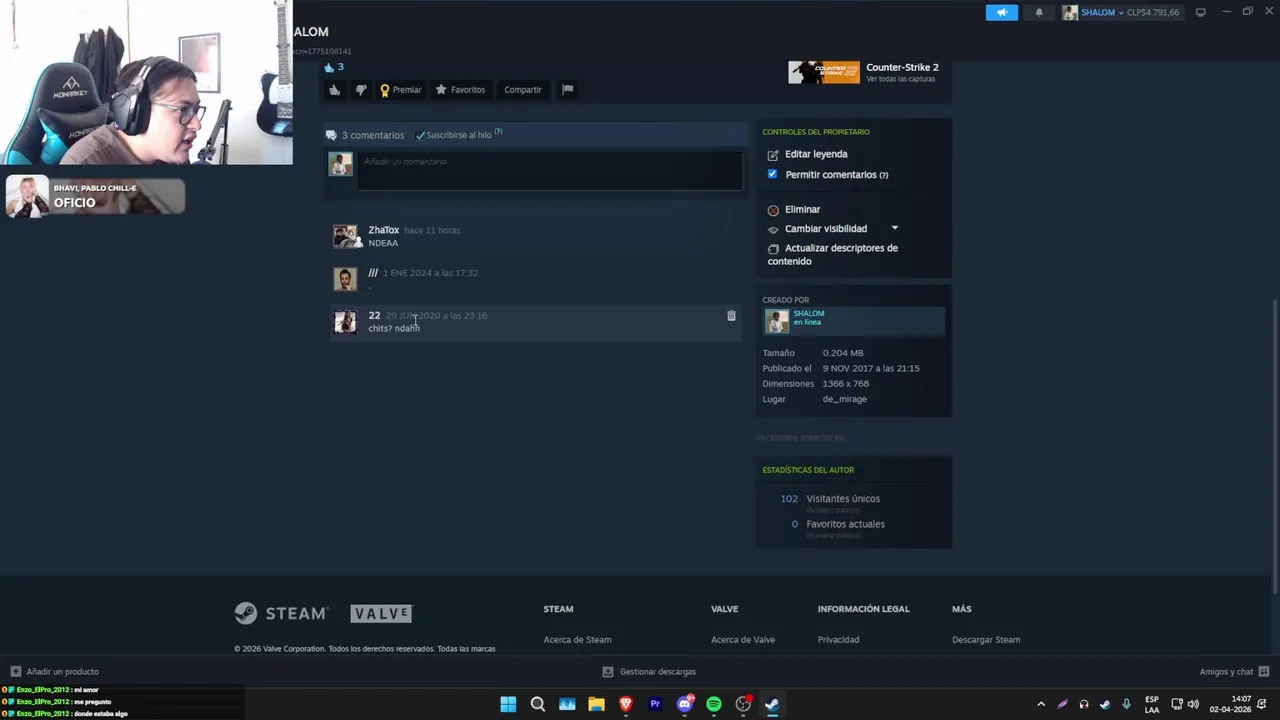Click Versiones anteriores text
1280x720 pixels.
[800, 438]
